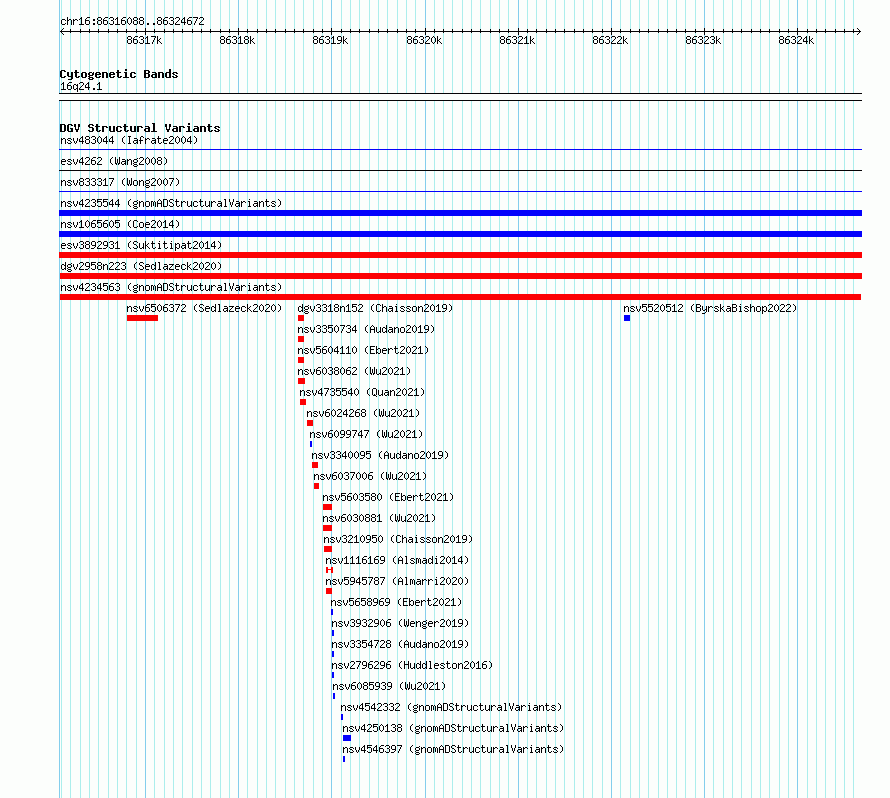Select dgv3318n152 (Chaisson2019) label

pos(375,308)
